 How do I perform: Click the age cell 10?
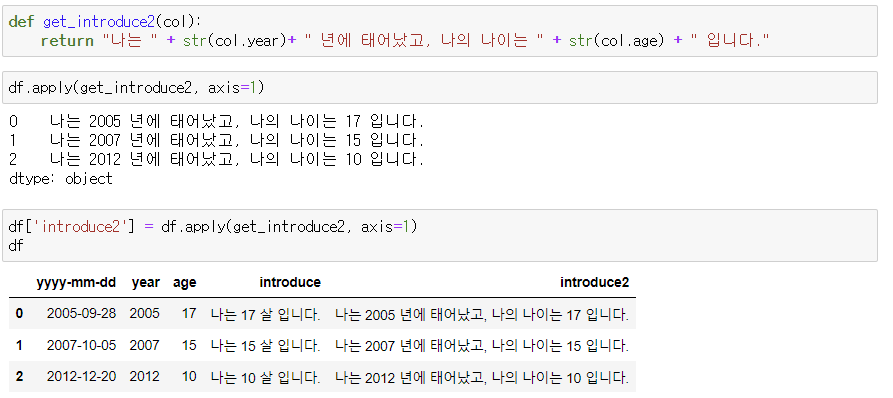tap(189, 377)
